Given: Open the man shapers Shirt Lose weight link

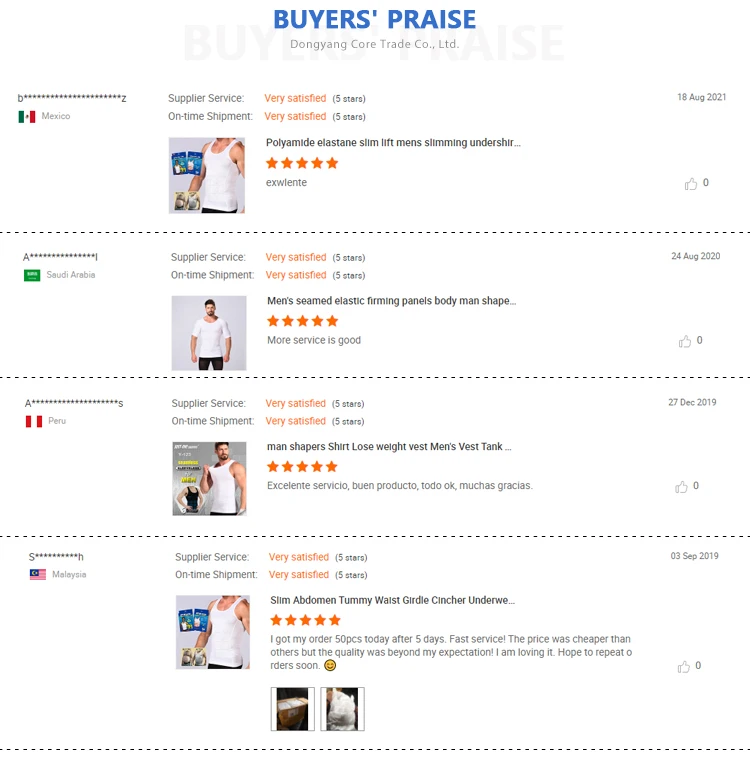Looking at the screenshot, I should point(389,447).
